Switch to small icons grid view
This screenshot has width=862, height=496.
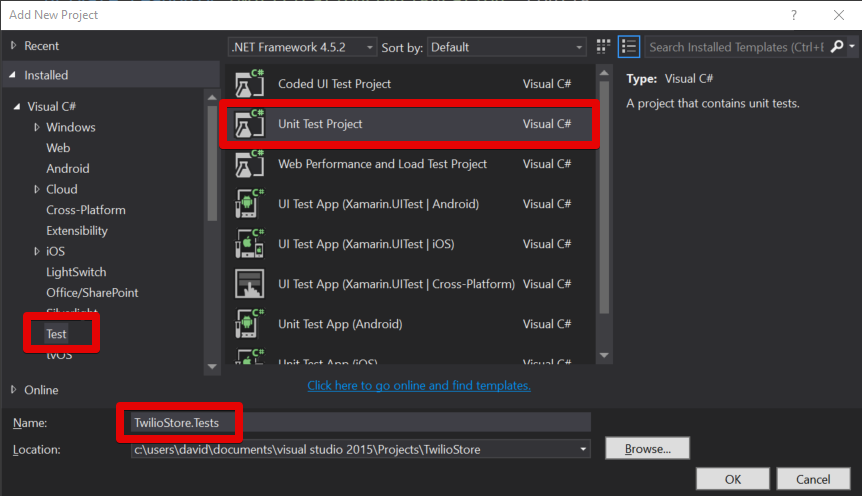pyautogui.click(x=603, y=47)
